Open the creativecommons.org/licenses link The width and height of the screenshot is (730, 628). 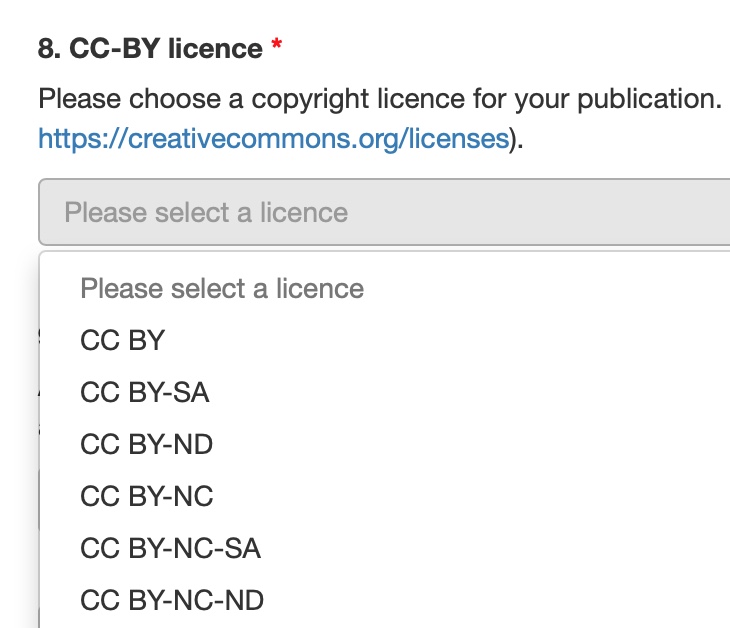pos(273,138)
